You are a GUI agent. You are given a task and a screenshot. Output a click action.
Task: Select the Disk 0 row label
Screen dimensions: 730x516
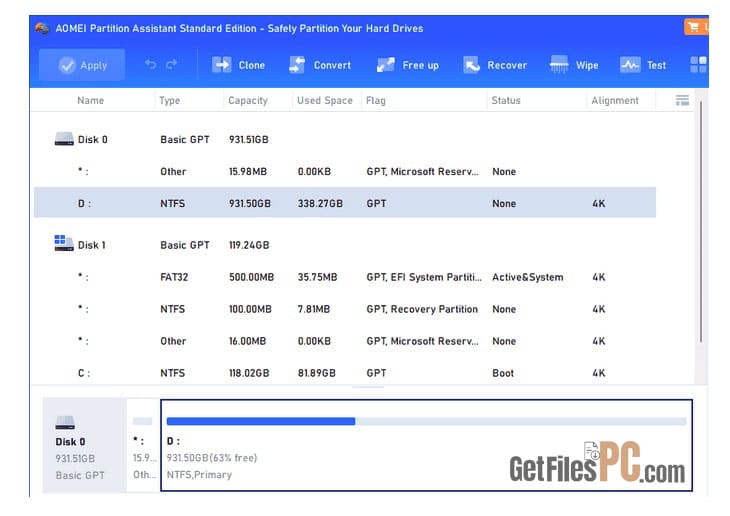pyautogui.click(x=92, y=140)
